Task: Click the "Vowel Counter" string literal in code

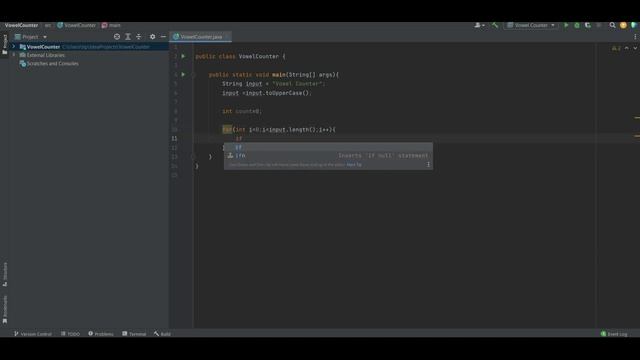Action: [297, 84]
